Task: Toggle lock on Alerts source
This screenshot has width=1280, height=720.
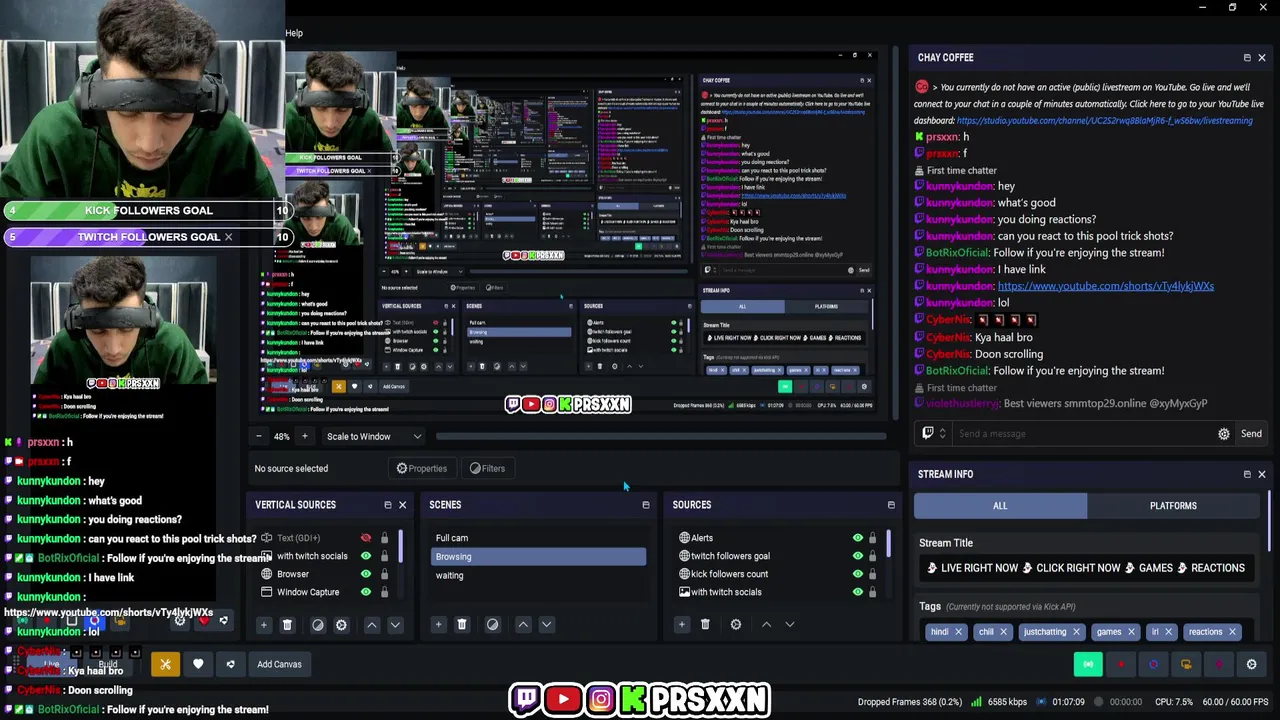Action: [x=872, y=538]
